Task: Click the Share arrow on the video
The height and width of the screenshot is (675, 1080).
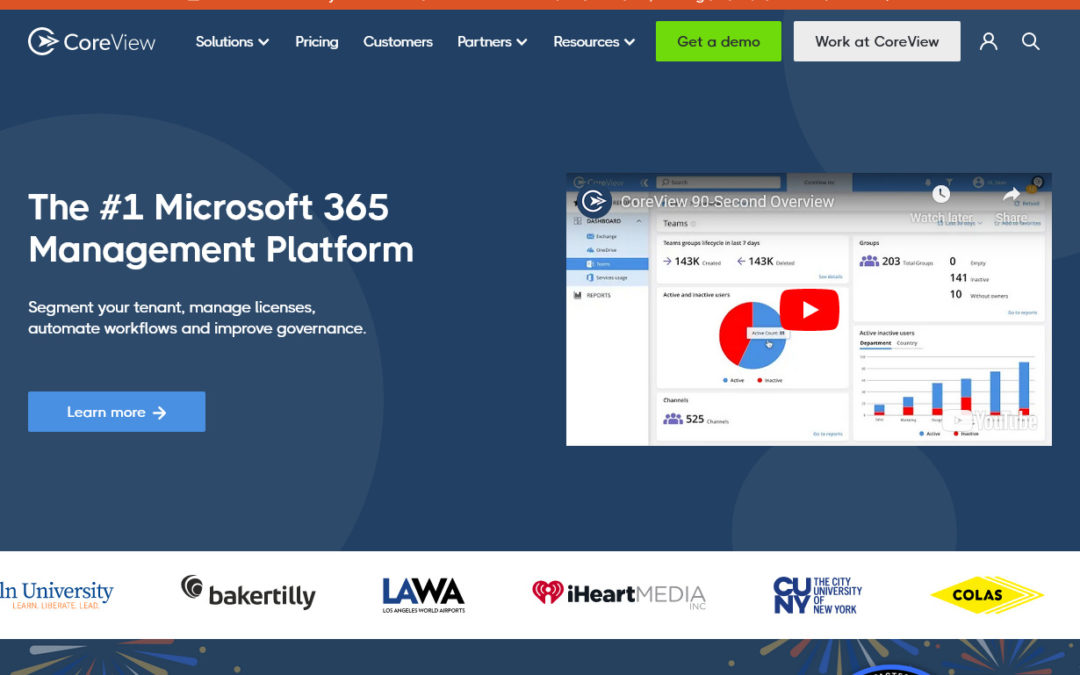Action: [x=1011, y=195]
